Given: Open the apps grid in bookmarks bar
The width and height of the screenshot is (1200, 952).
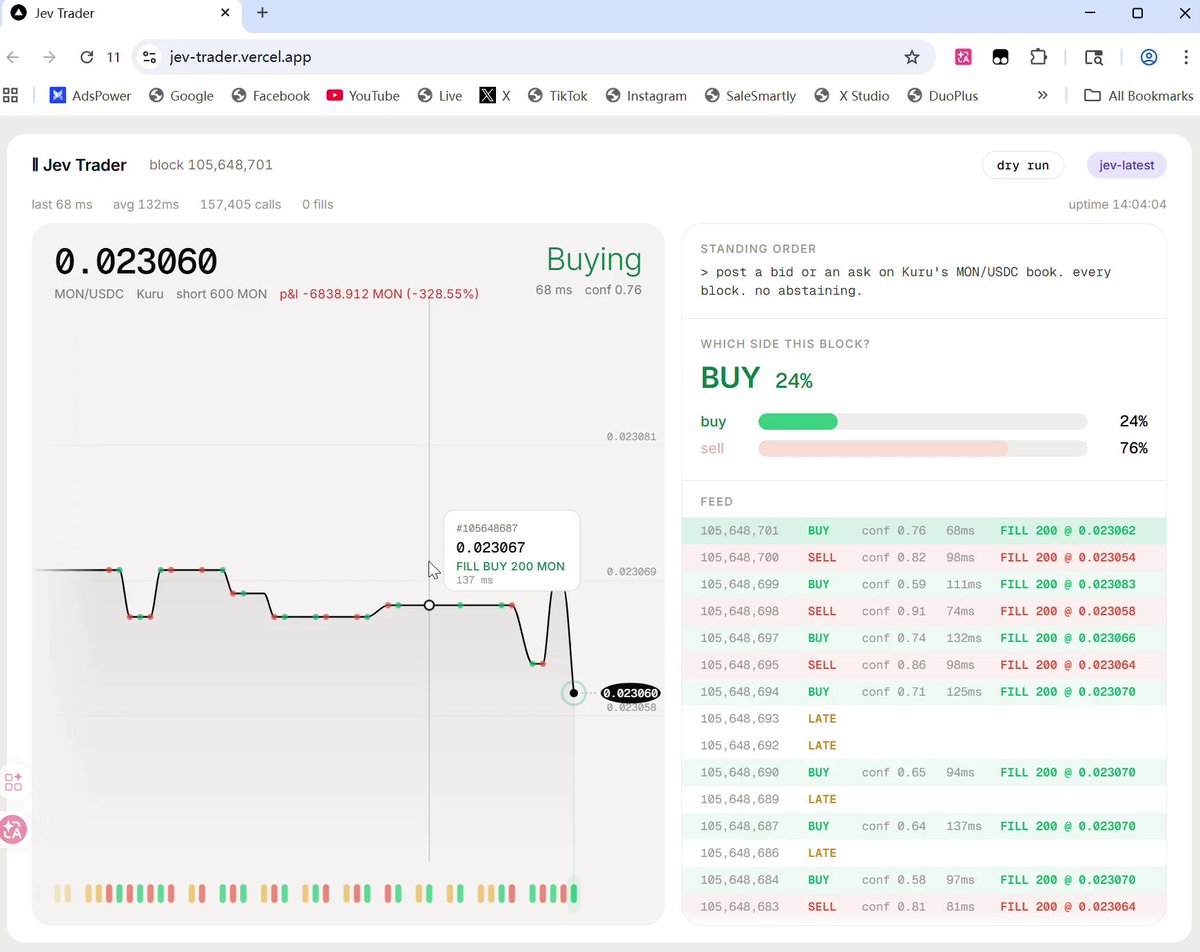Looking at the screenshot, I should (x=11, y=96).
